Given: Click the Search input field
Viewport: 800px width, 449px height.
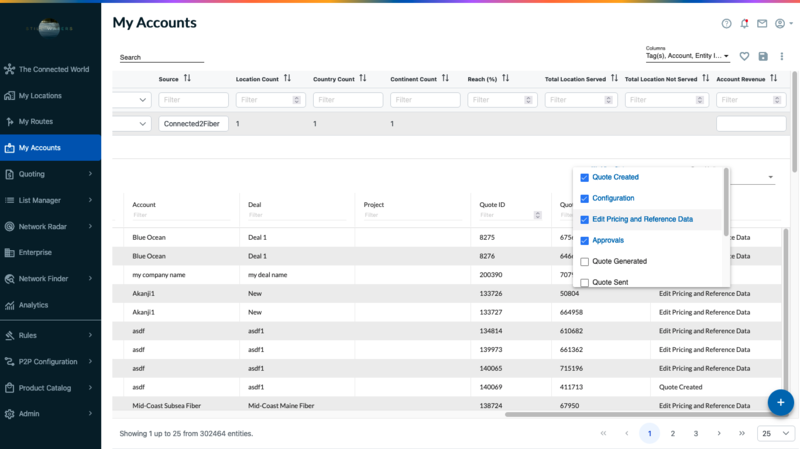Looking at the screenshot, I should [x=161, y=58].
